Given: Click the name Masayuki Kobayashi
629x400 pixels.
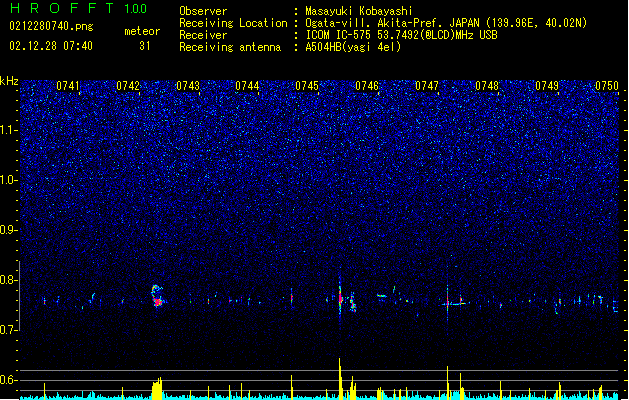Looking at the screenshot, I should point(359,11).
